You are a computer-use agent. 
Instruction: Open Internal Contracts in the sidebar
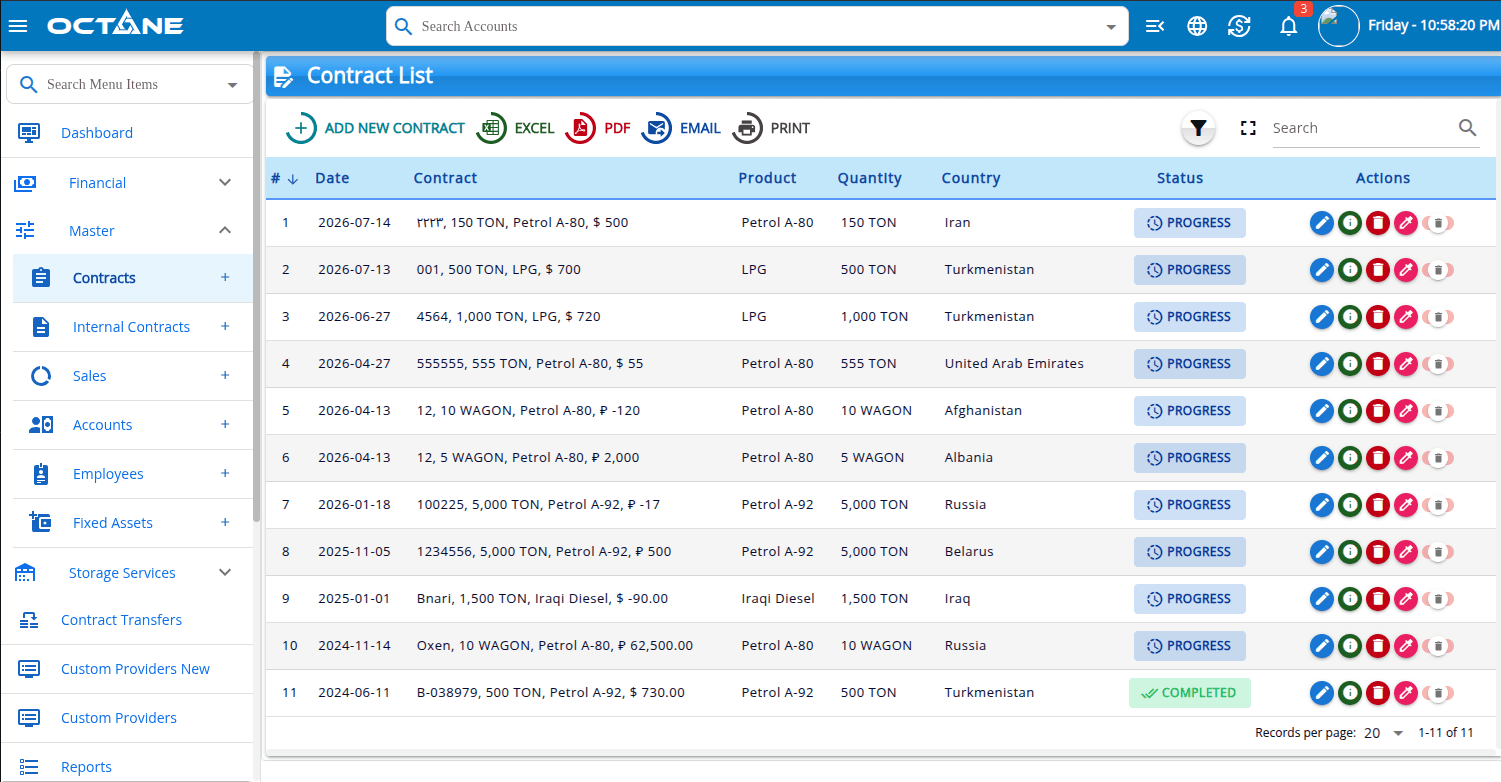click(x=131, y=327)
